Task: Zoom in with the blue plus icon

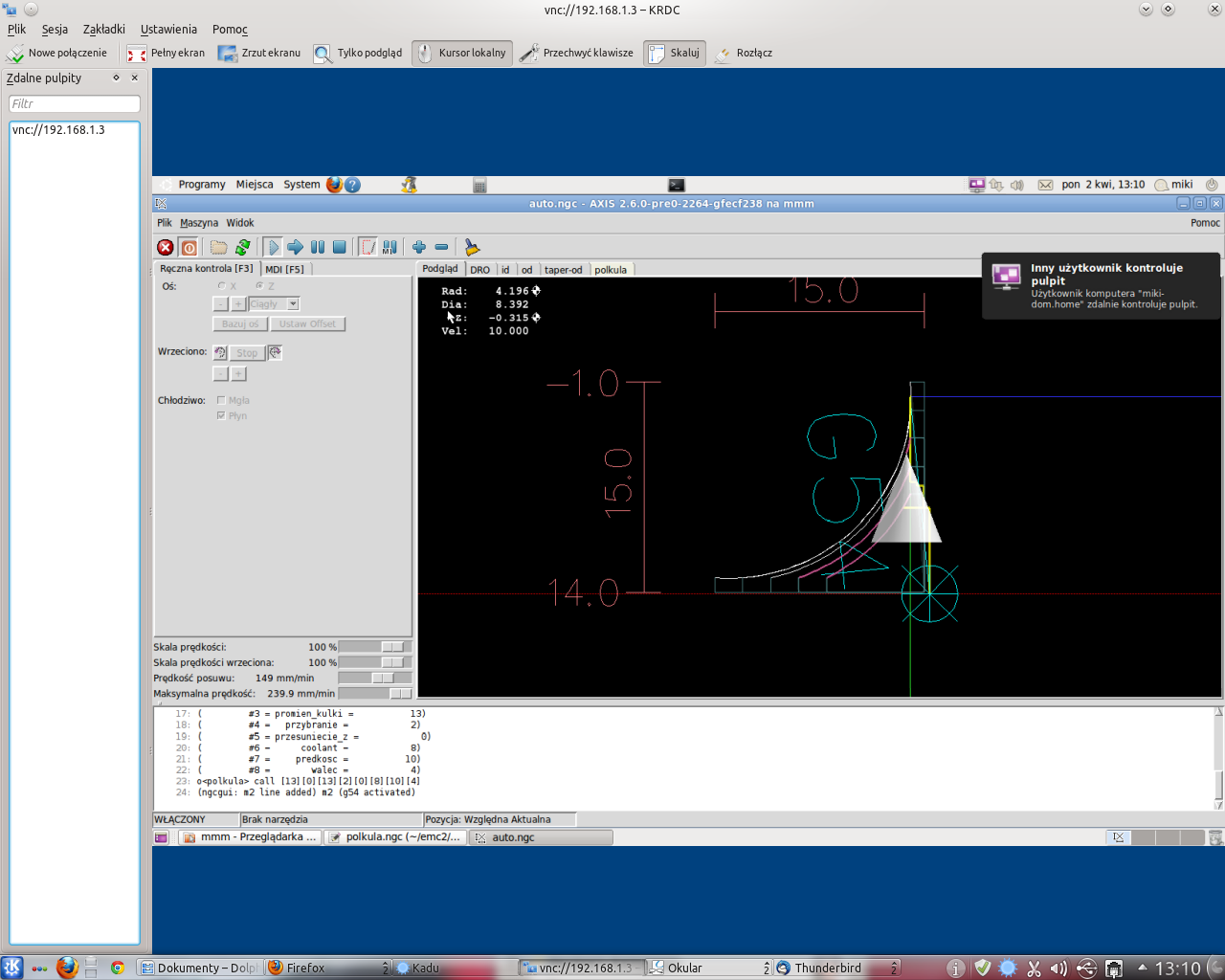Action: [x=419, y=247]
